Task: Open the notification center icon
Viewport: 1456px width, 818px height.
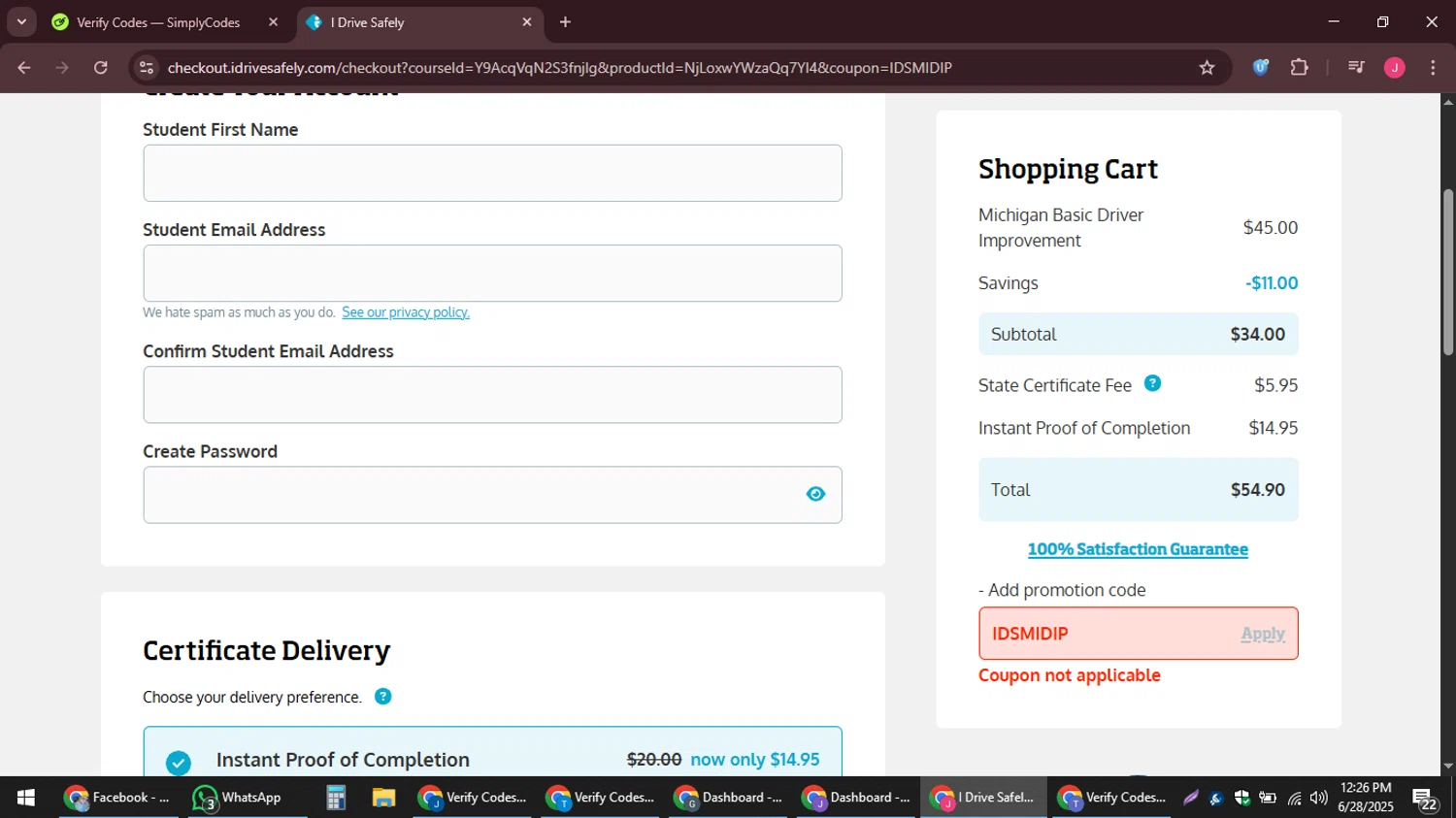Action: pos(1426,799)
